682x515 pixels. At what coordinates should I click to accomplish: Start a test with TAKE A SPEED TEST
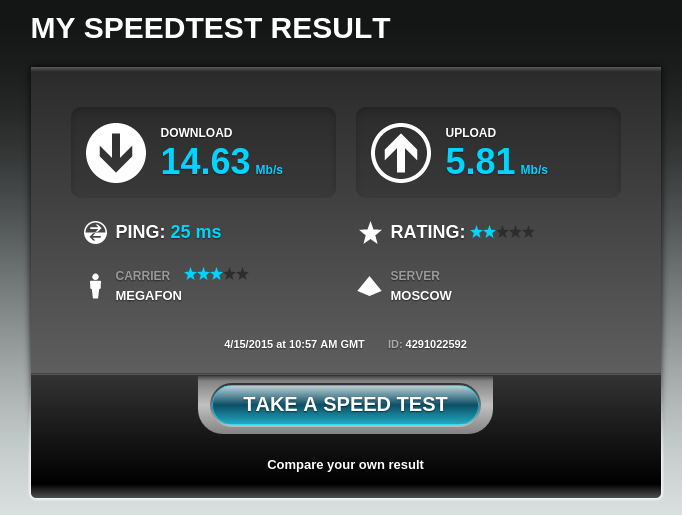345,404
